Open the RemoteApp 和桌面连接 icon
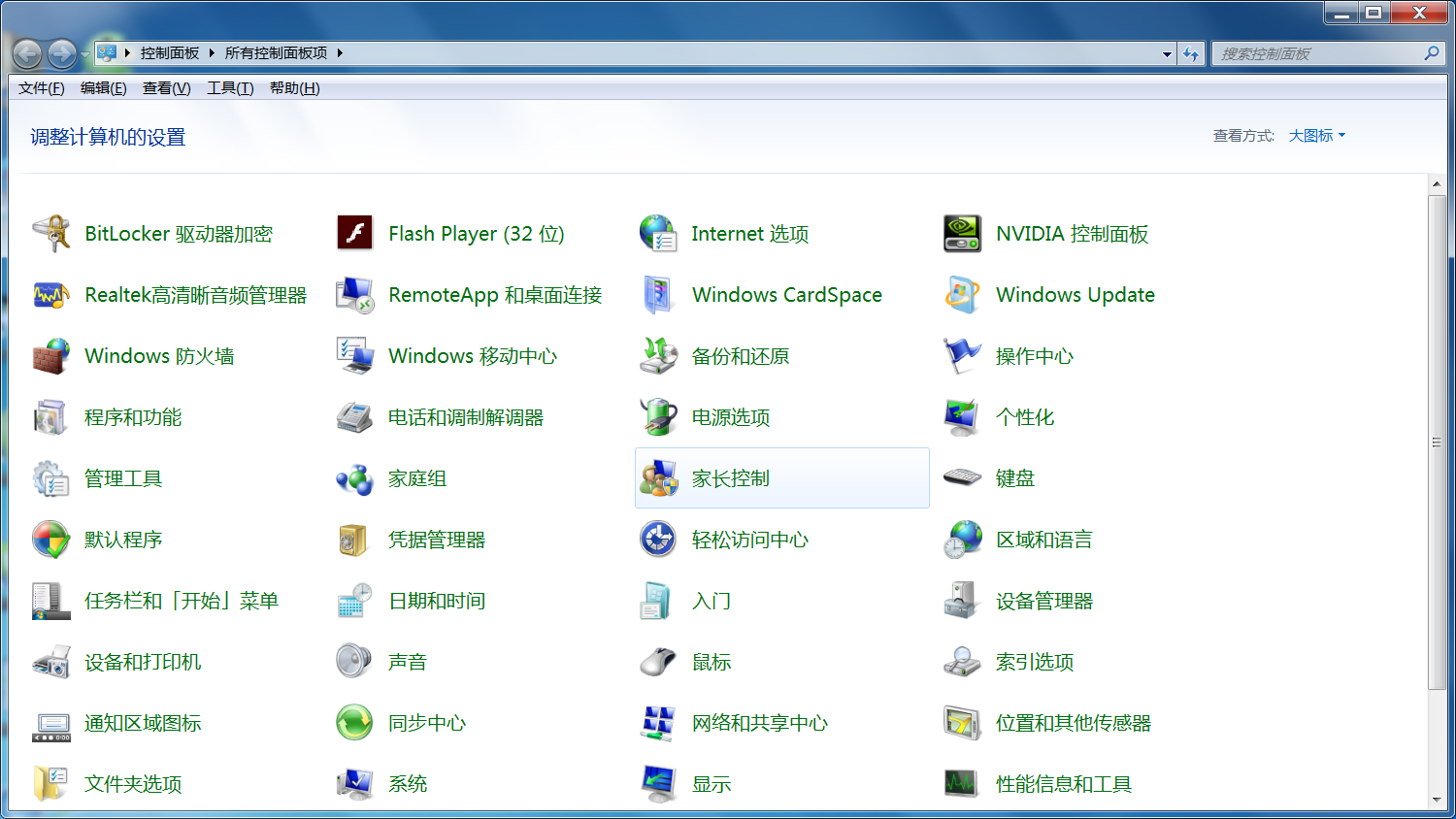The height and width of the screenshot is (819, 1456). coord(354,295)
